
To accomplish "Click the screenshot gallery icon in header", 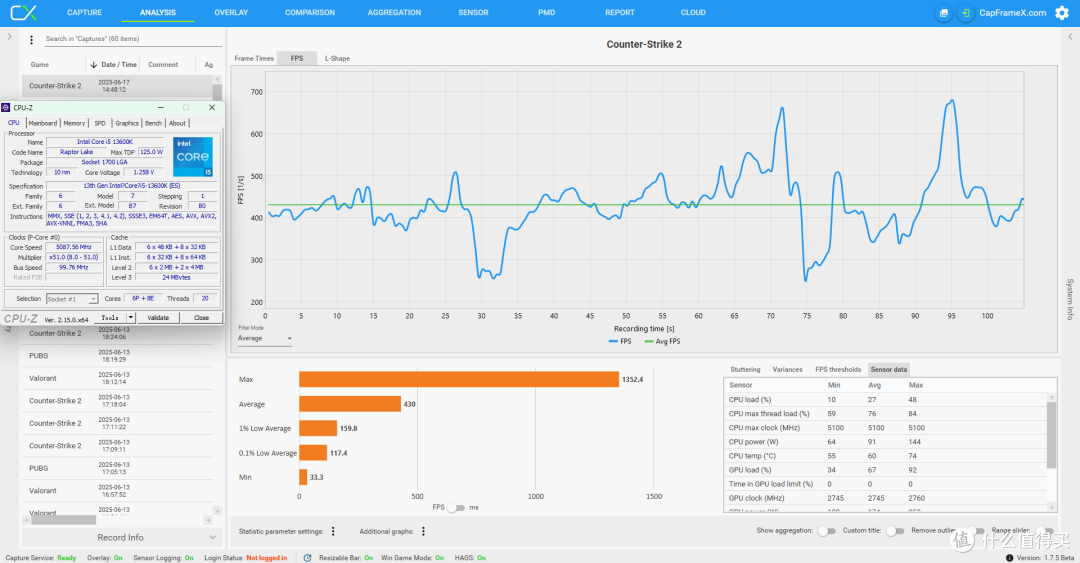I will tap(944, 13).
